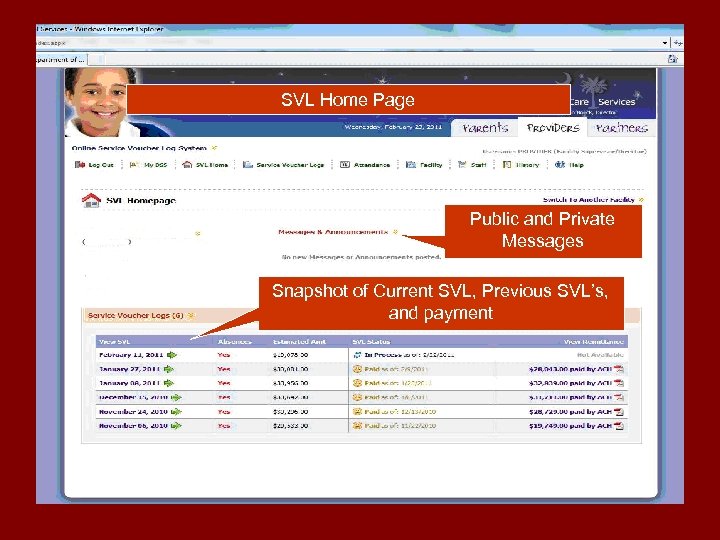Click the SVL Home house icon
The image size is (720, 540).
pos(187,164)
